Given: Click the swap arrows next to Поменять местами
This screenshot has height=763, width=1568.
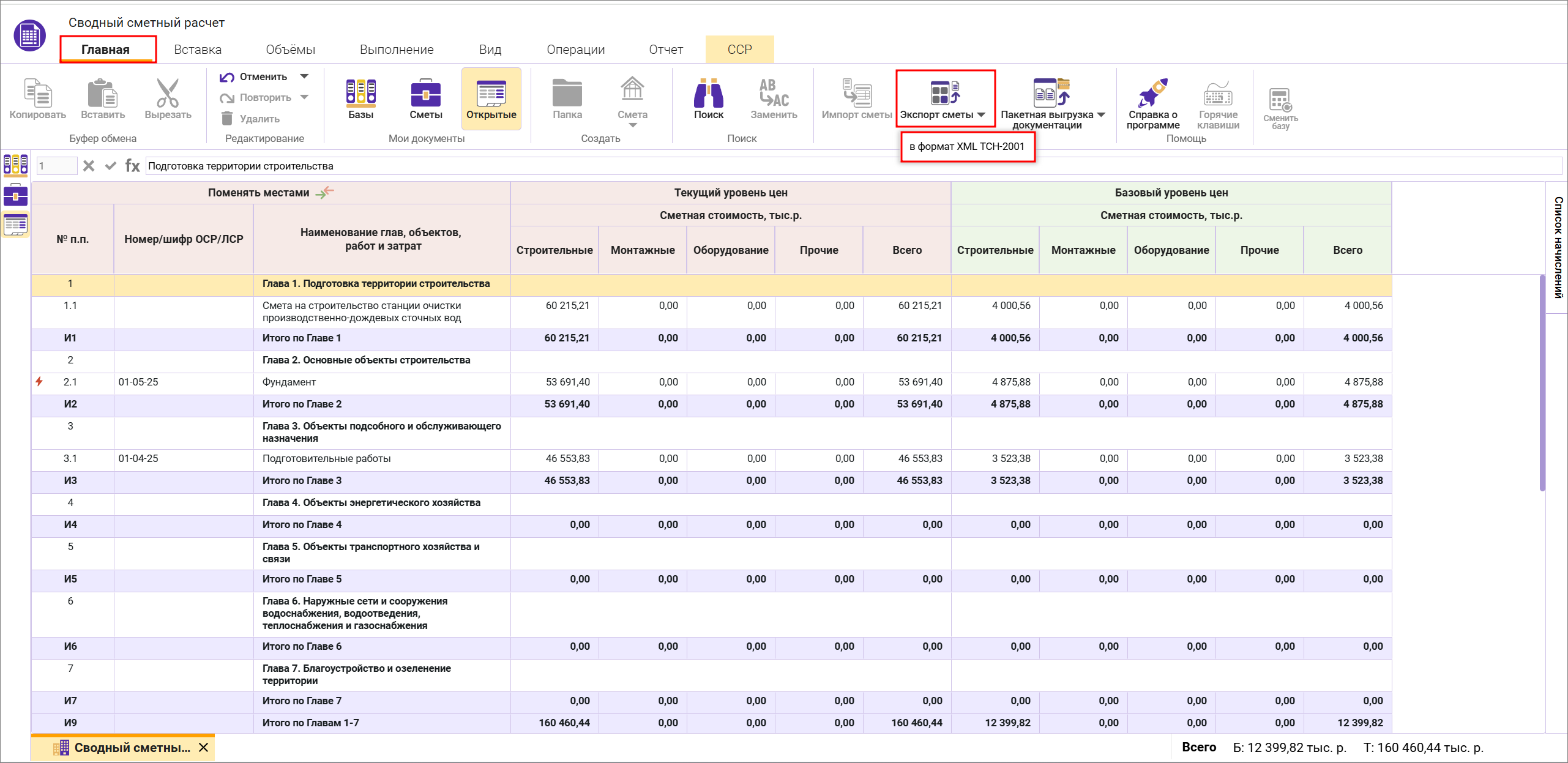Looking at the screenshot, I should coord(324,193).
